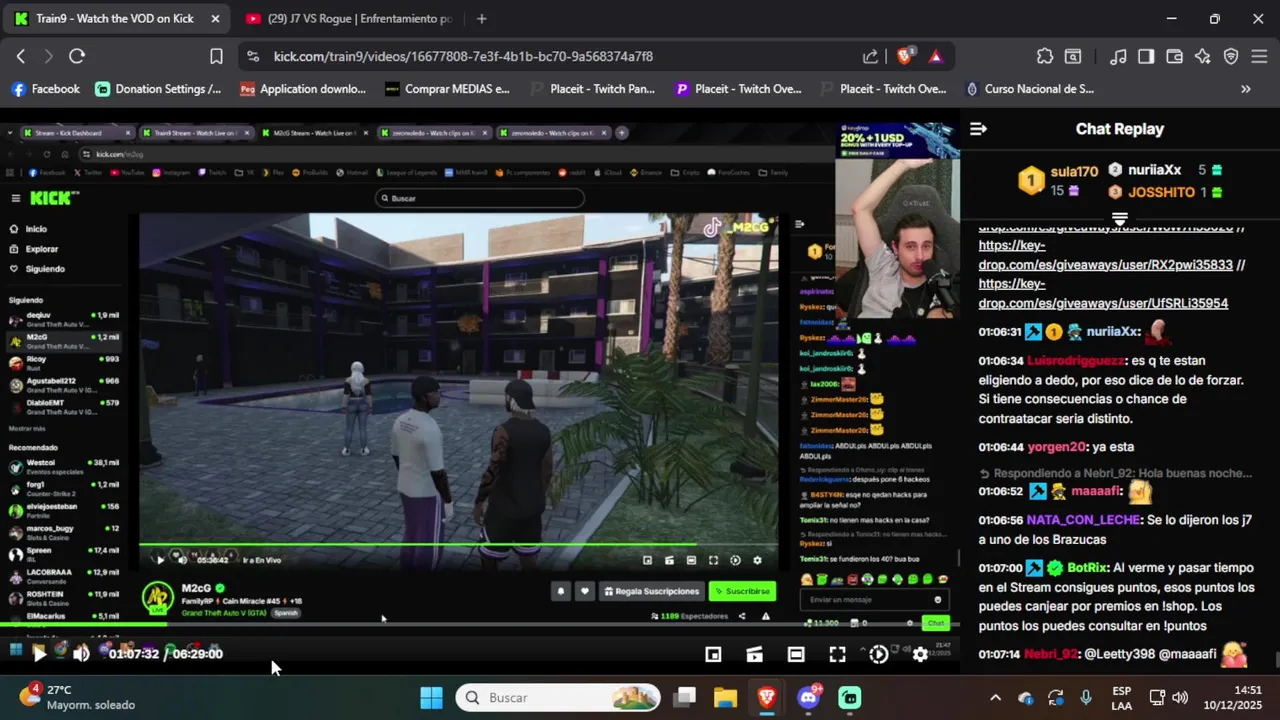Reload the current page

point(77,57)
